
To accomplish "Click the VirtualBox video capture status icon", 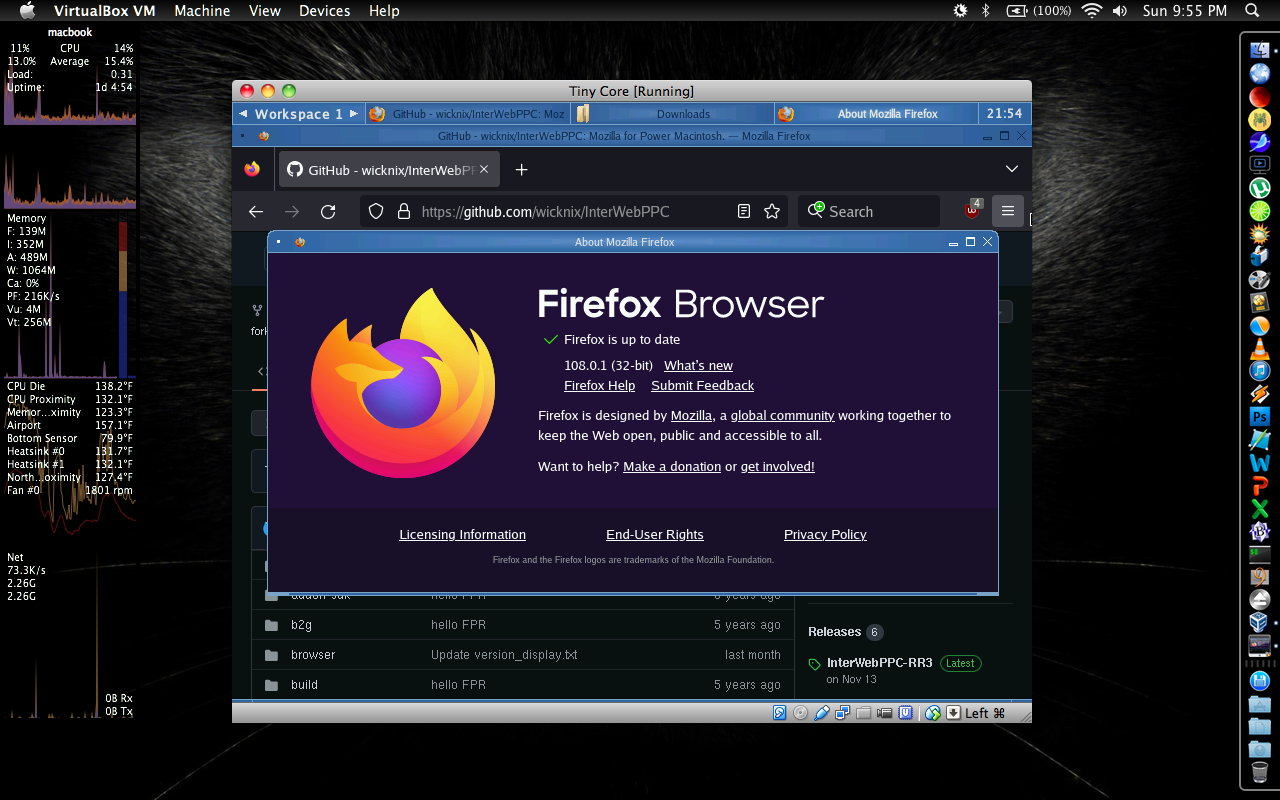I will 884,713.
